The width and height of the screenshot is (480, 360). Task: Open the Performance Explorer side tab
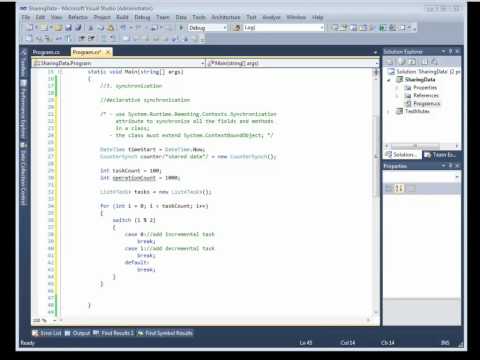(x=23, y=109)
